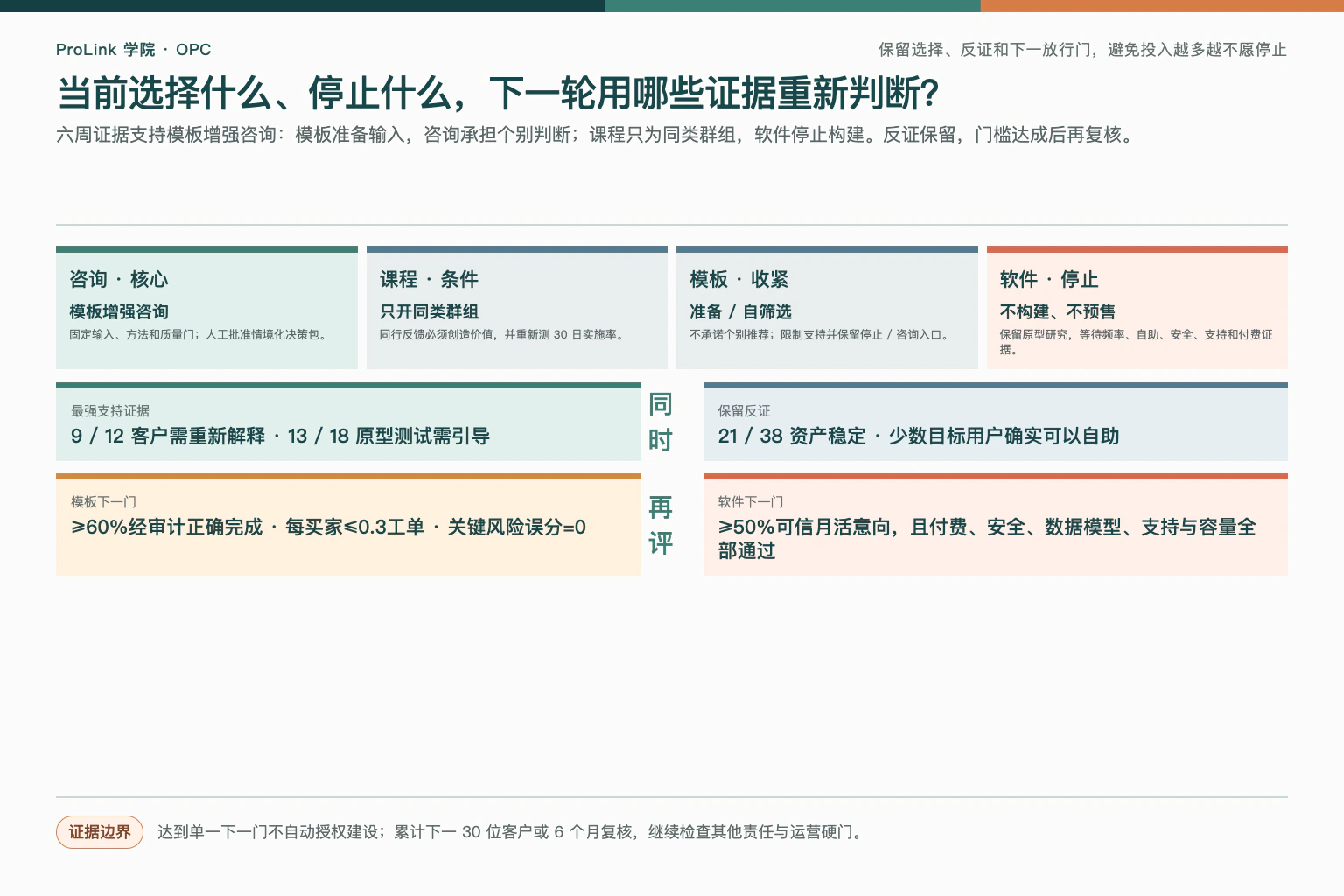Click the 最强支持证据 label
The width and height of the screenshot is (1344, 896).
tap(110, 410)
